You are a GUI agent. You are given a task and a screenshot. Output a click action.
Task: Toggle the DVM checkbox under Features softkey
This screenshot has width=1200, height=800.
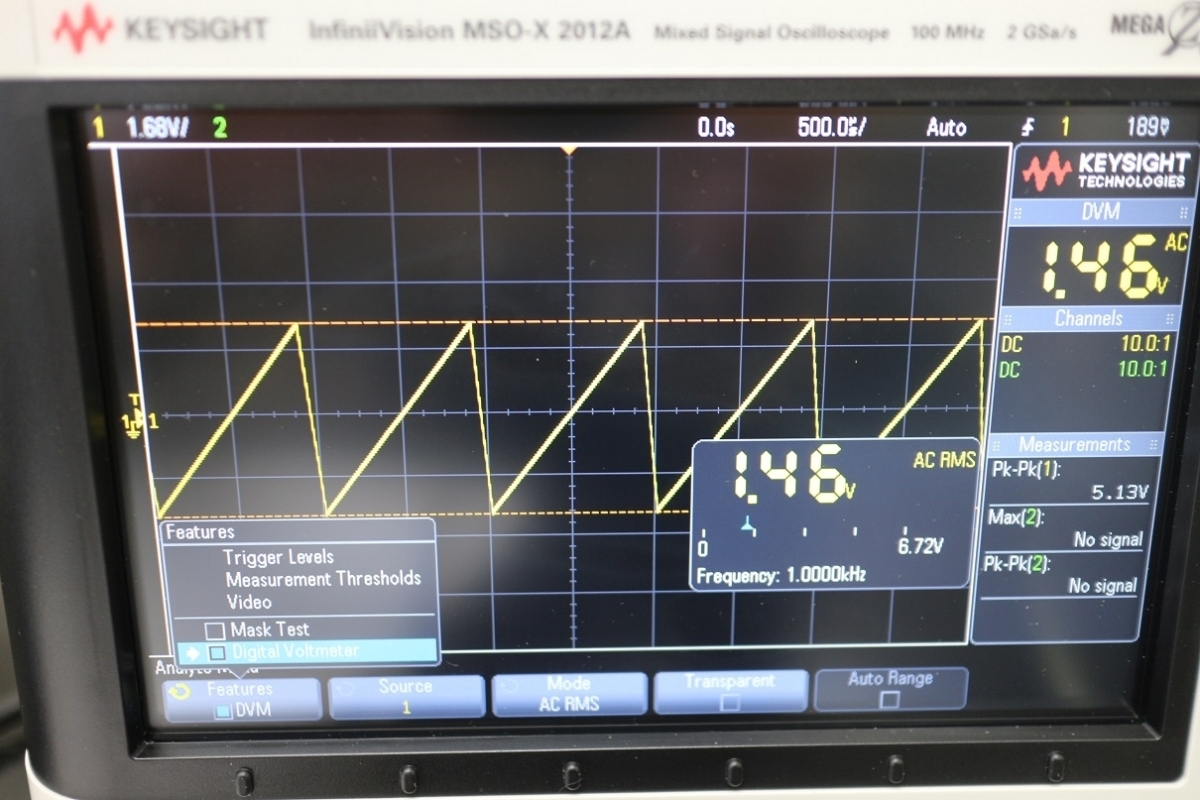(223, 711)
